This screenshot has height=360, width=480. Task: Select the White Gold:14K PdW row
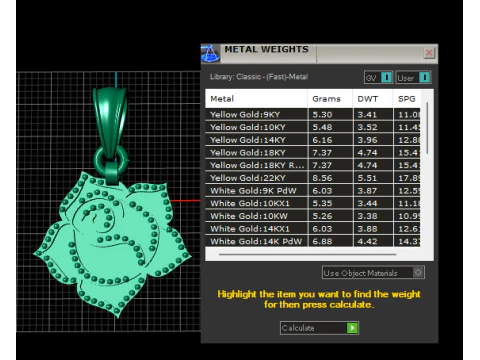[313, 241]
